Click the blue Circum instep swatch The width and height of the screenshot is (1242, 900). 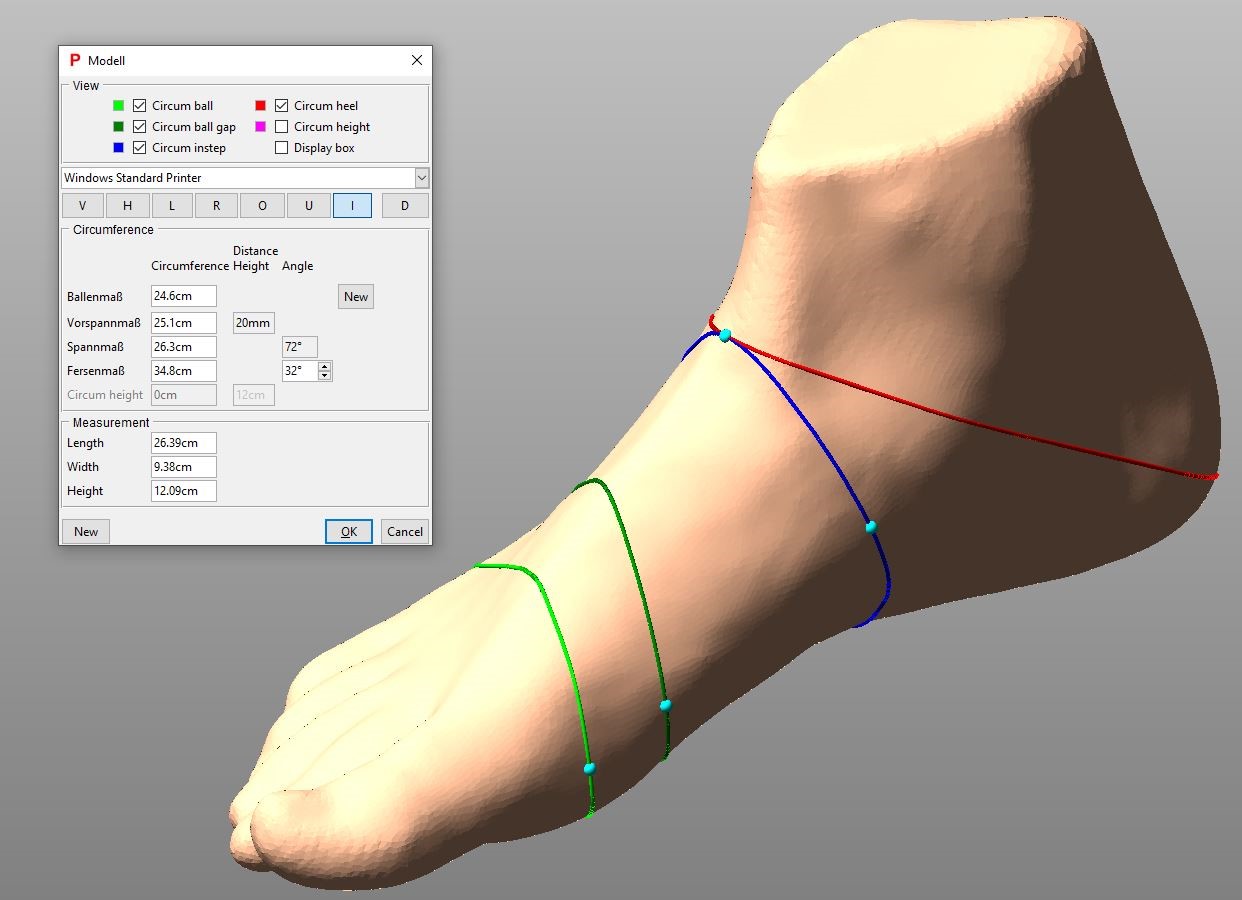pos(118,147)
